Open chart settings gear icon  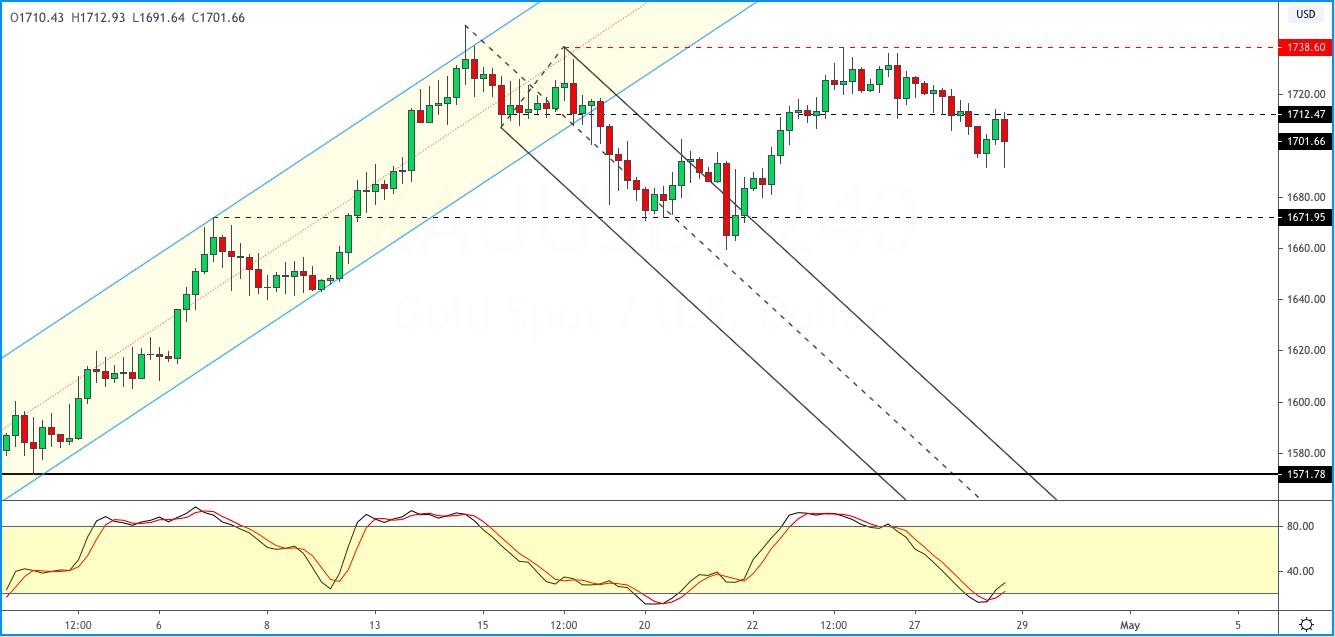point(1306,624)
